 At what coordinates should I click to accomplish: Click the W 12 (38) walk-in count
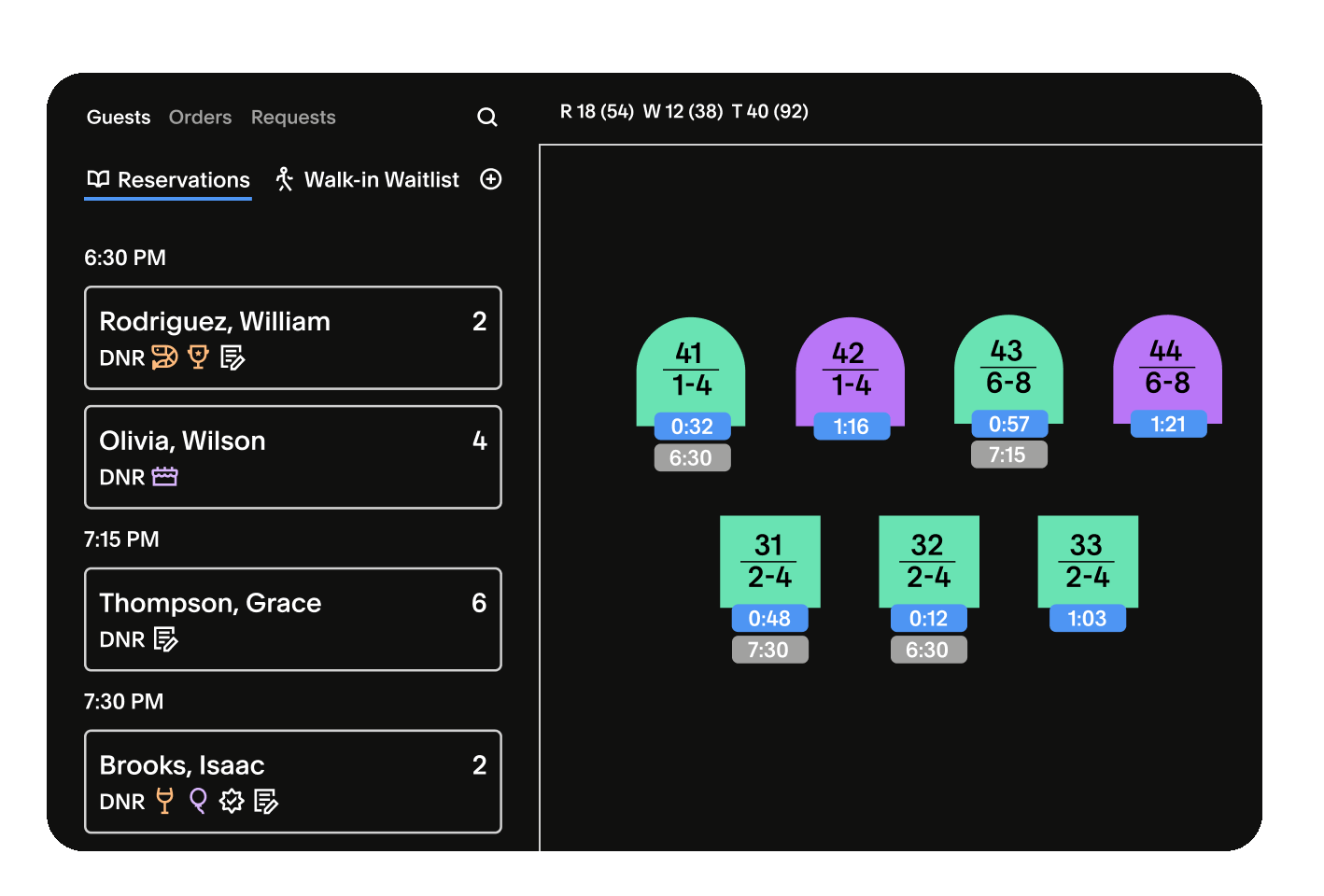[683, 112]
